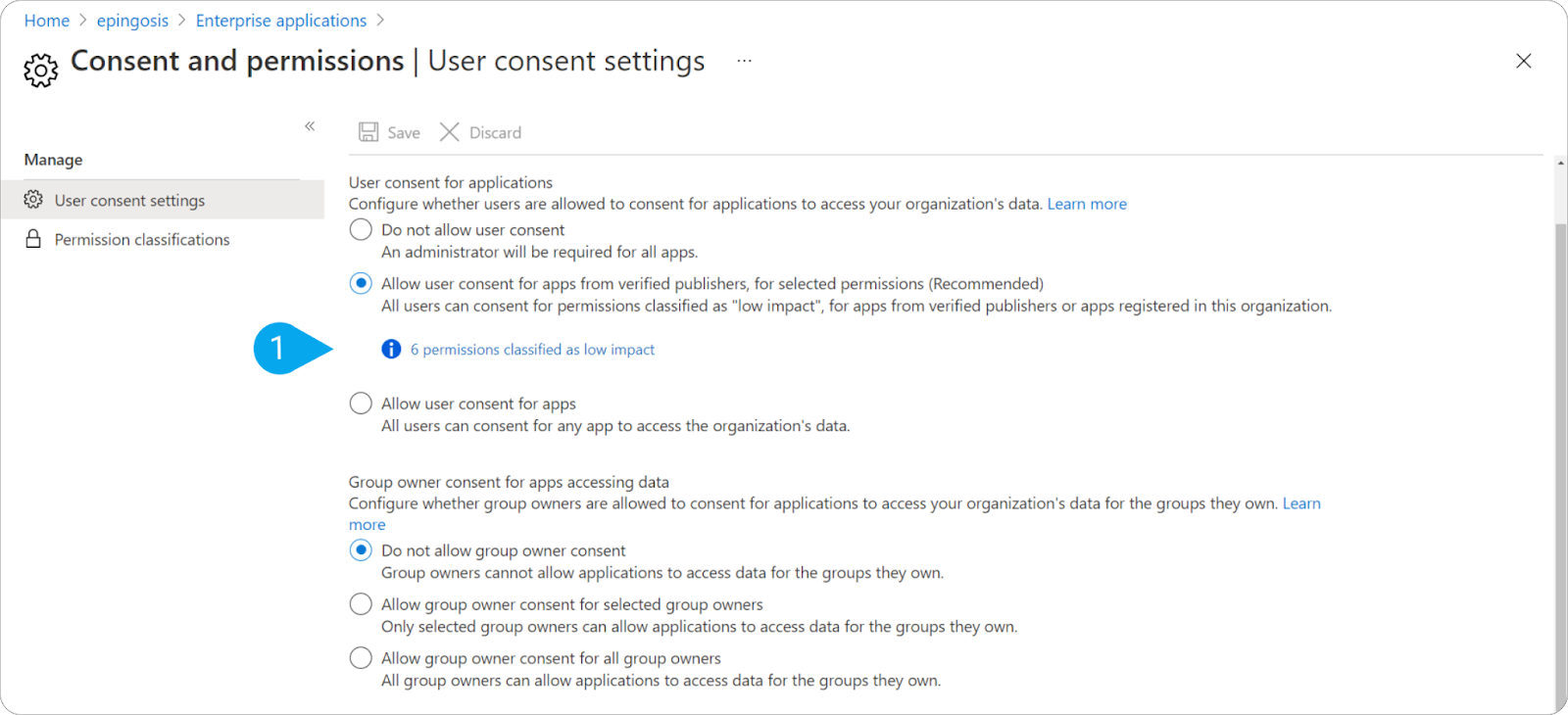Click the gear icon beside page title

tap(40, 71)
